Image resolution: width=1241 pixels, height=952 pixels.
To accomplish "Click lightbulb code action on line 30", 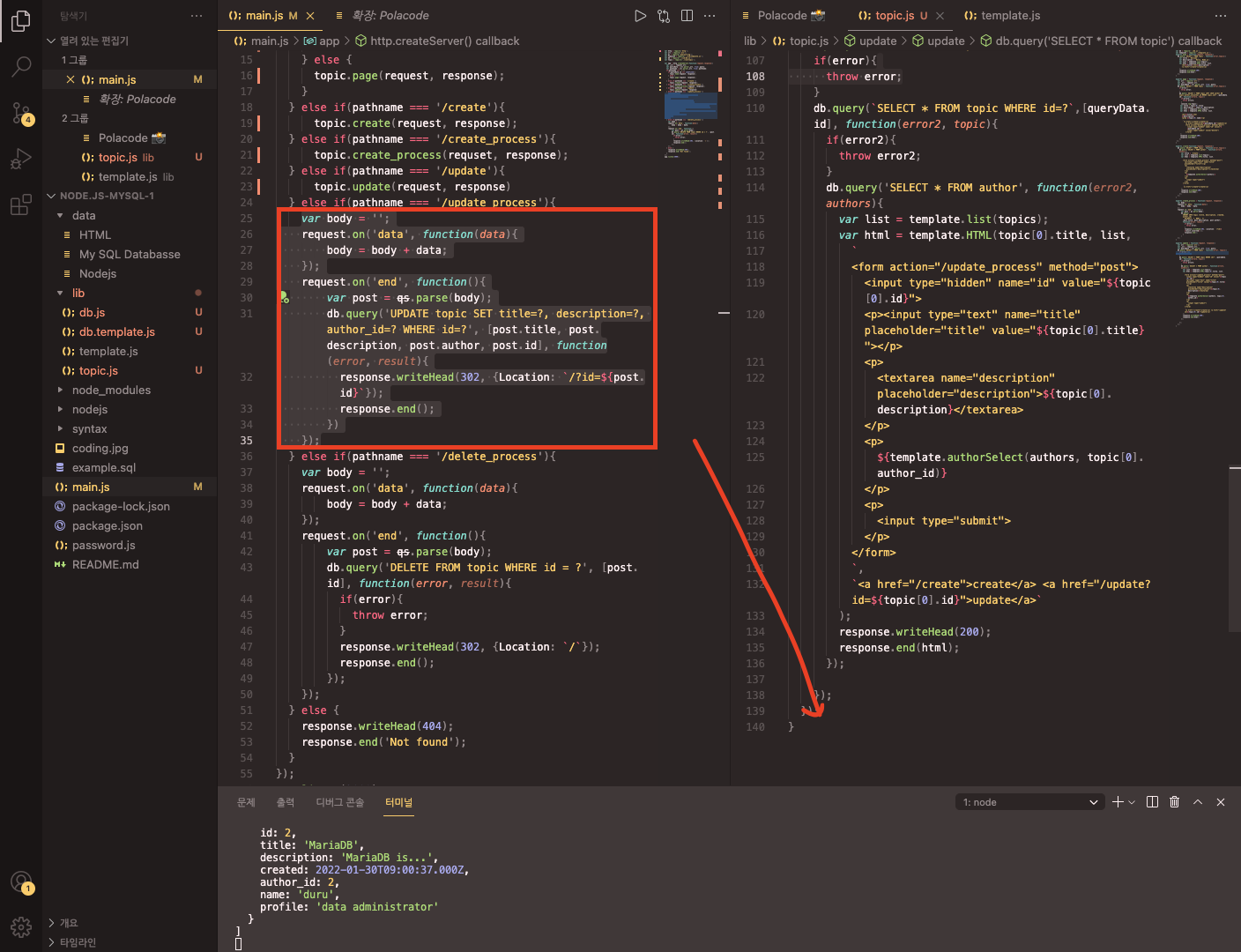I will coord(285,298).
